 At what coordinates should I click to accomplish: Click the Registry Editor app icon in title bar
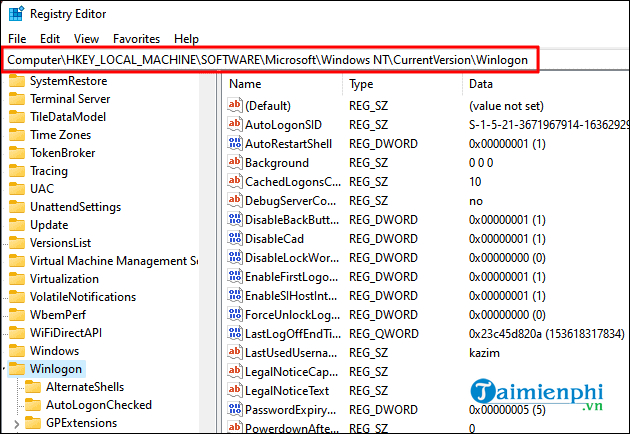pyautogui.click(x=16, y=14)
